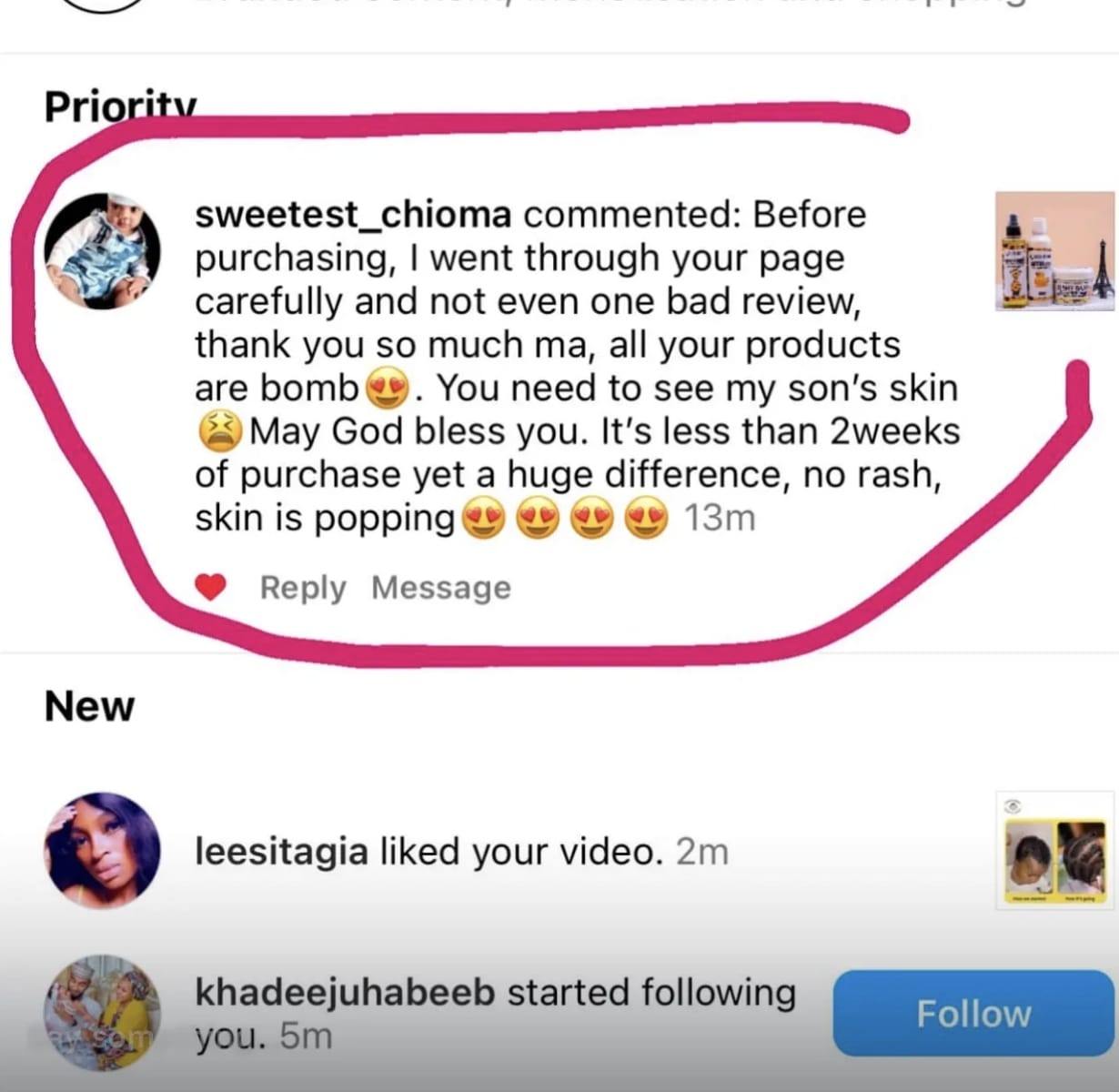This screenshot has width=1119, height=1092.
Task: Open khadeejuhabeeb's profile photo
Action: pyautogui.click(x=102, y=1012)
